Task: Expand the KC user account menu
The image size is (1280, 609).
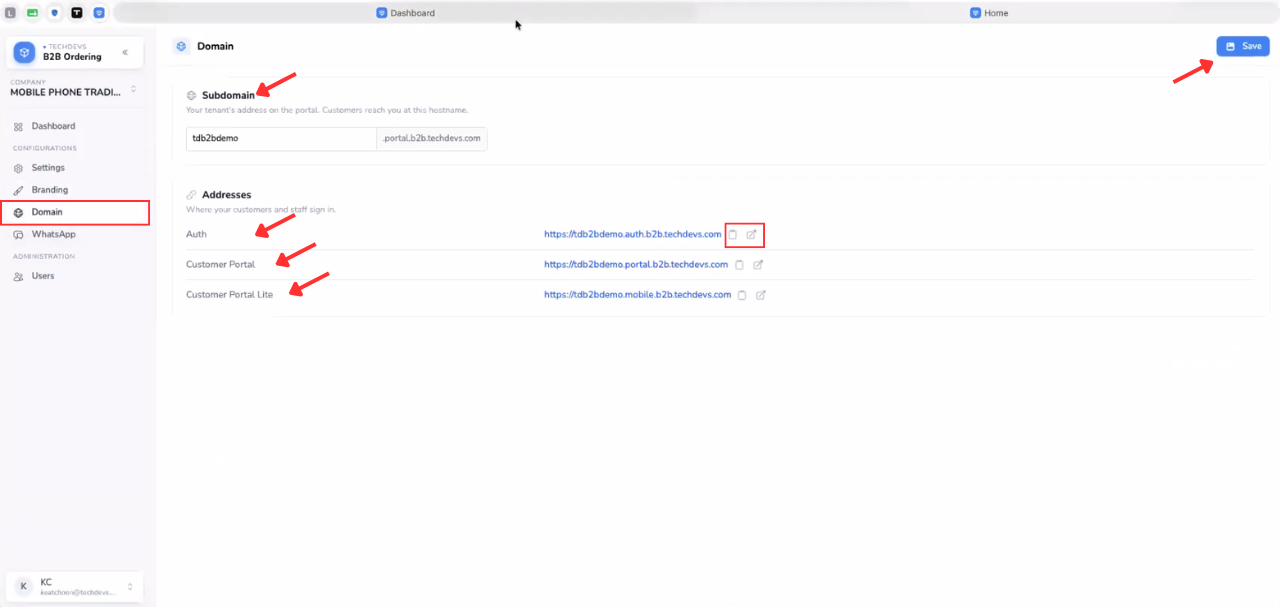Action: (129, 587)
